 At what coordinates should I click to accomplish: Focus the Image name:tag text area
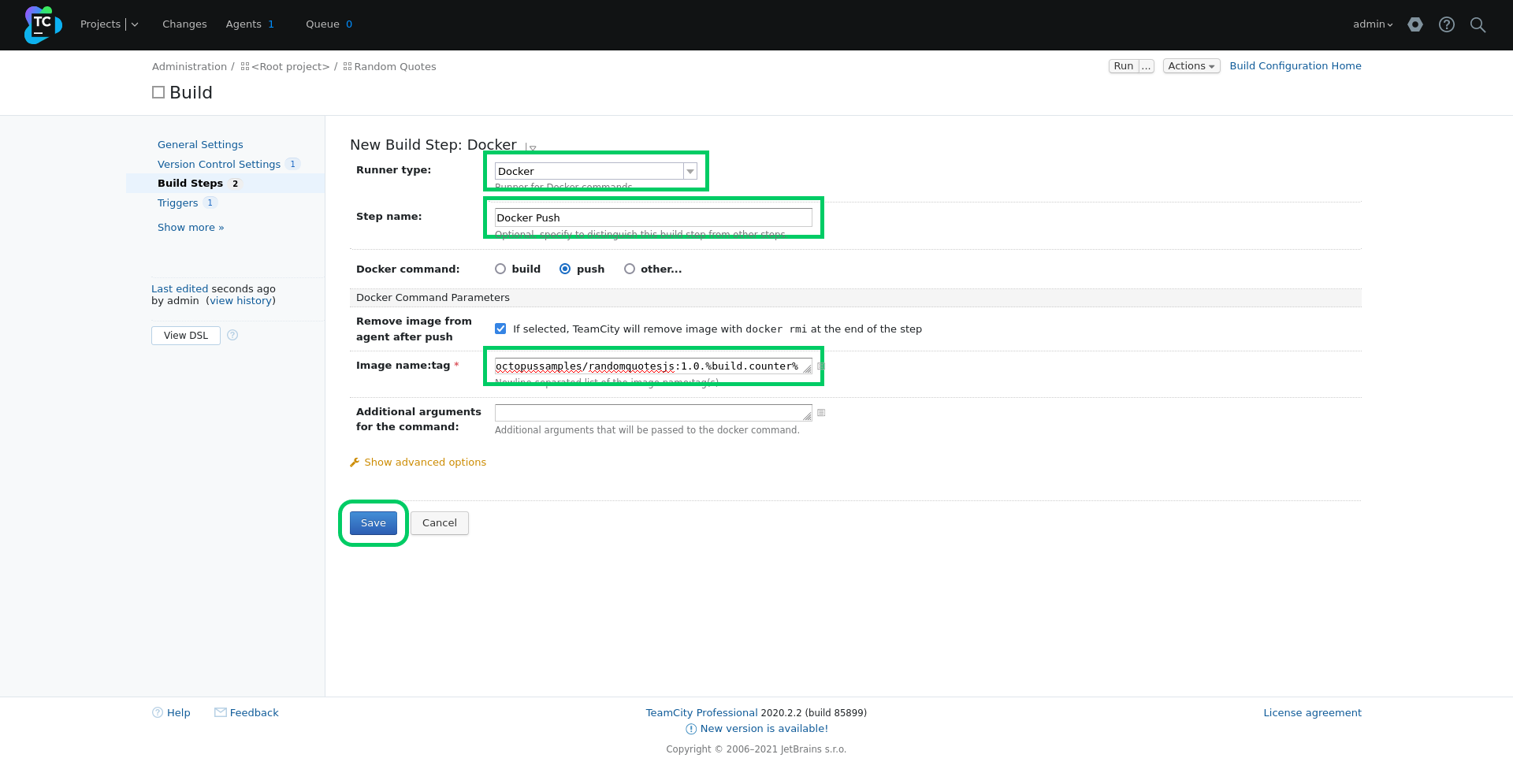coord(653,366)
